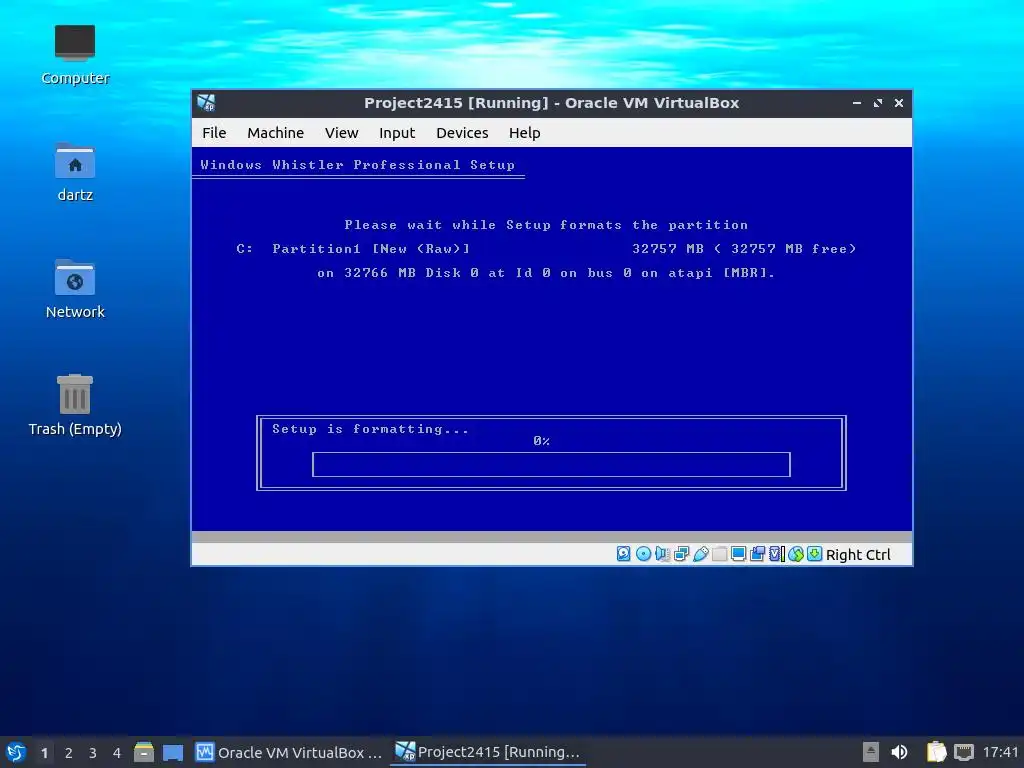Open the Devices menu
Viewport: 1024px width, 768px height.
[x=462, y=133]
